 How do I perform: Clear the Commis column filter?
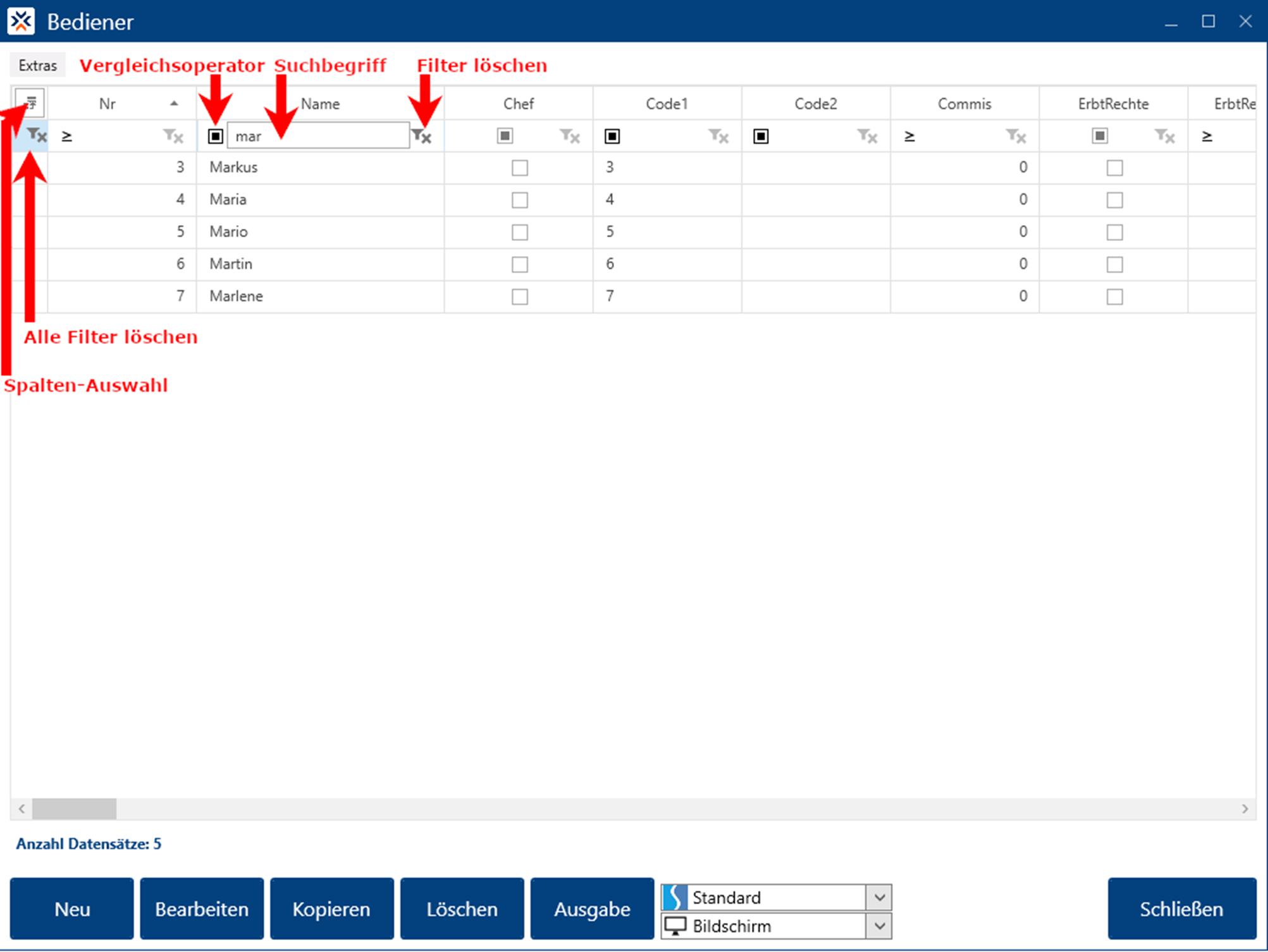coord(1016,136)
